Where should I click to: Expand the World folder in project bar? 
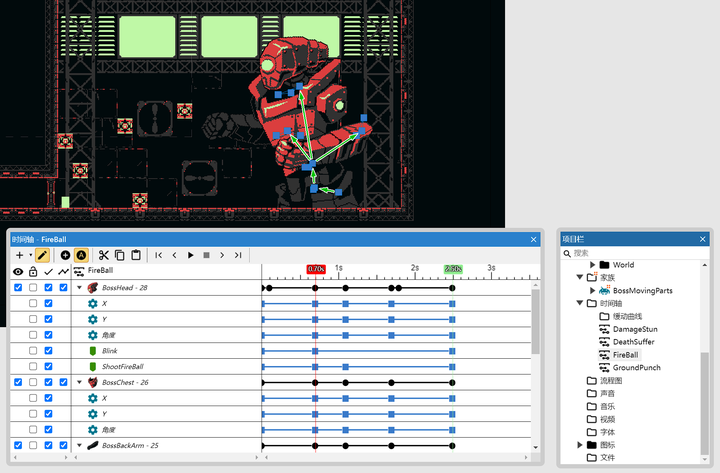tap(592, 265)
